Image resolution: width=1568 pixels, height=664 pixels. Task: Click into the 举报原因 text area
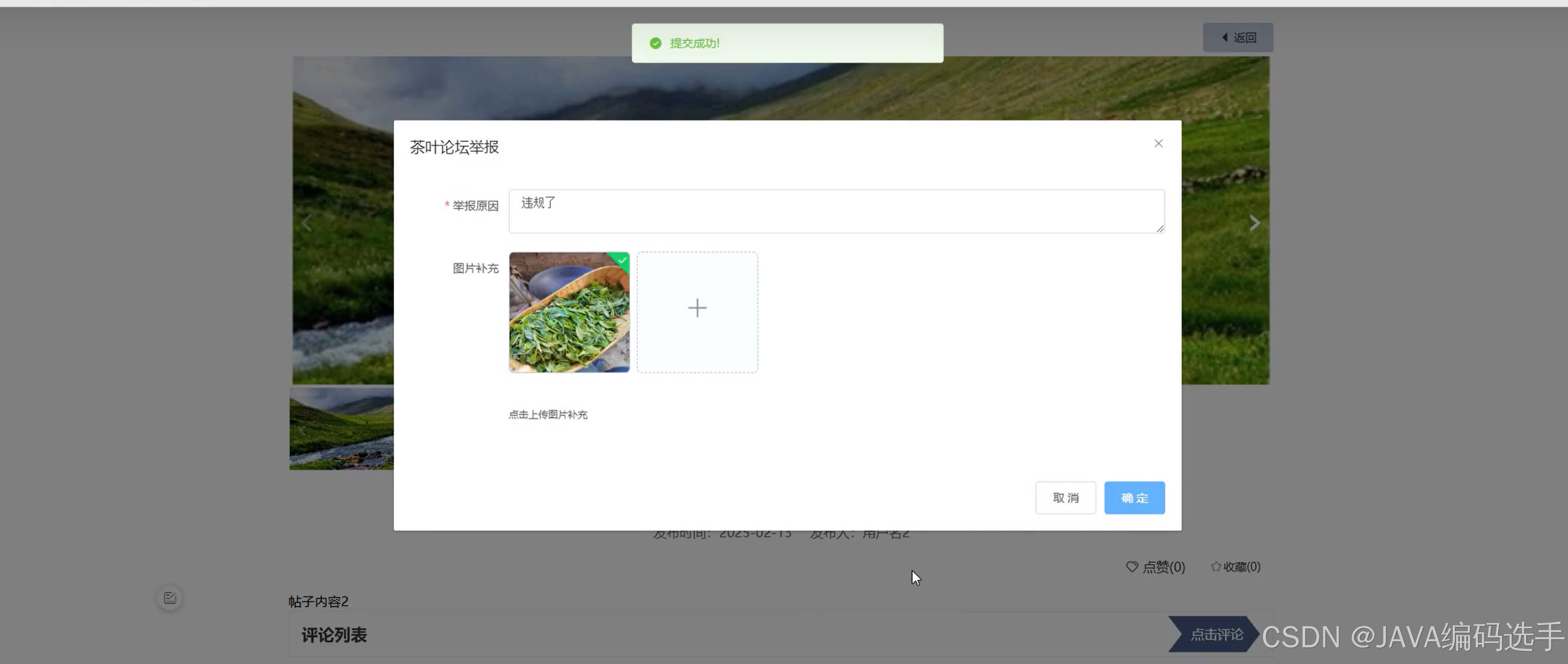[836, 211]
